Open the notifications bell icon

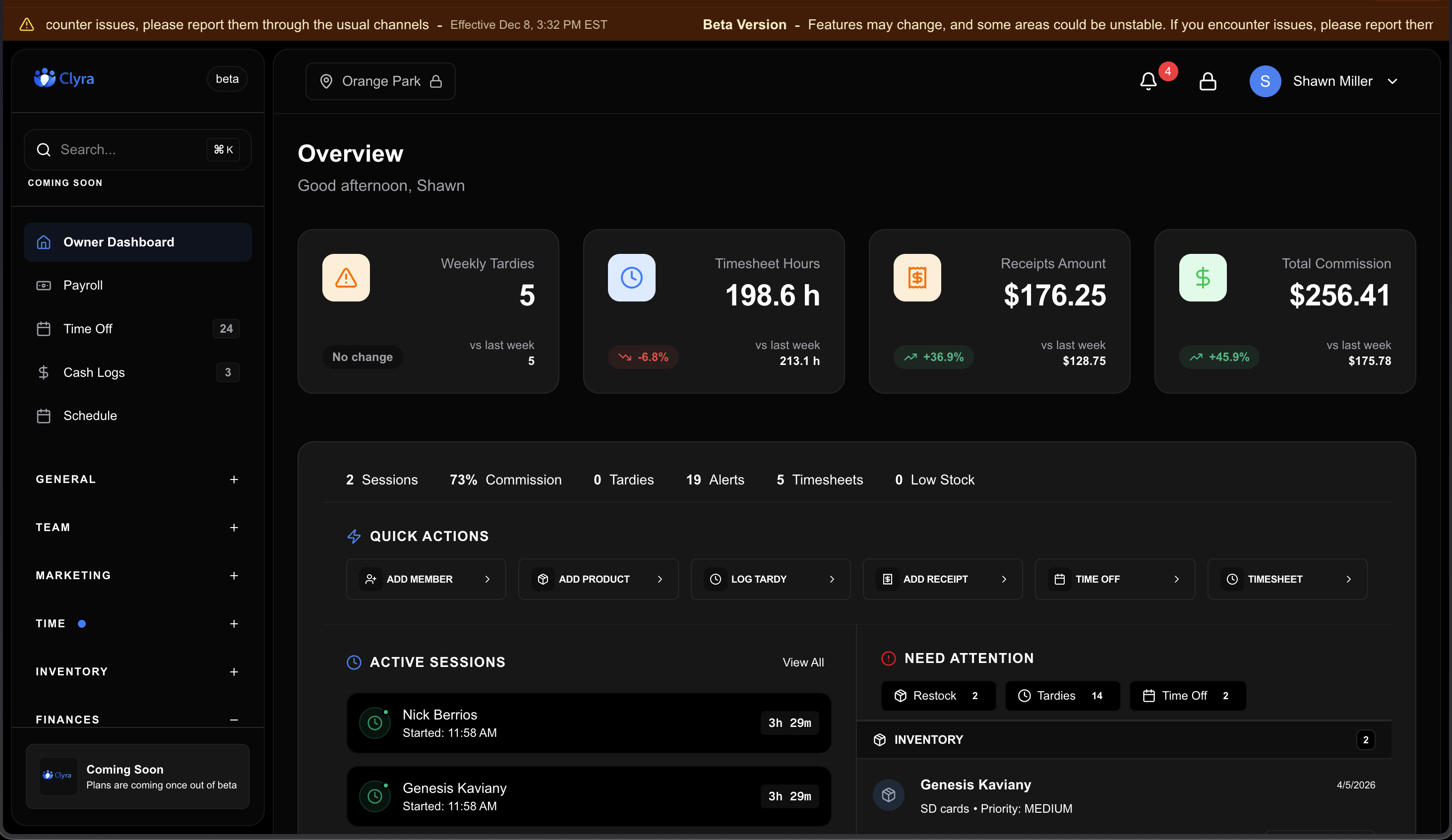1149,81
